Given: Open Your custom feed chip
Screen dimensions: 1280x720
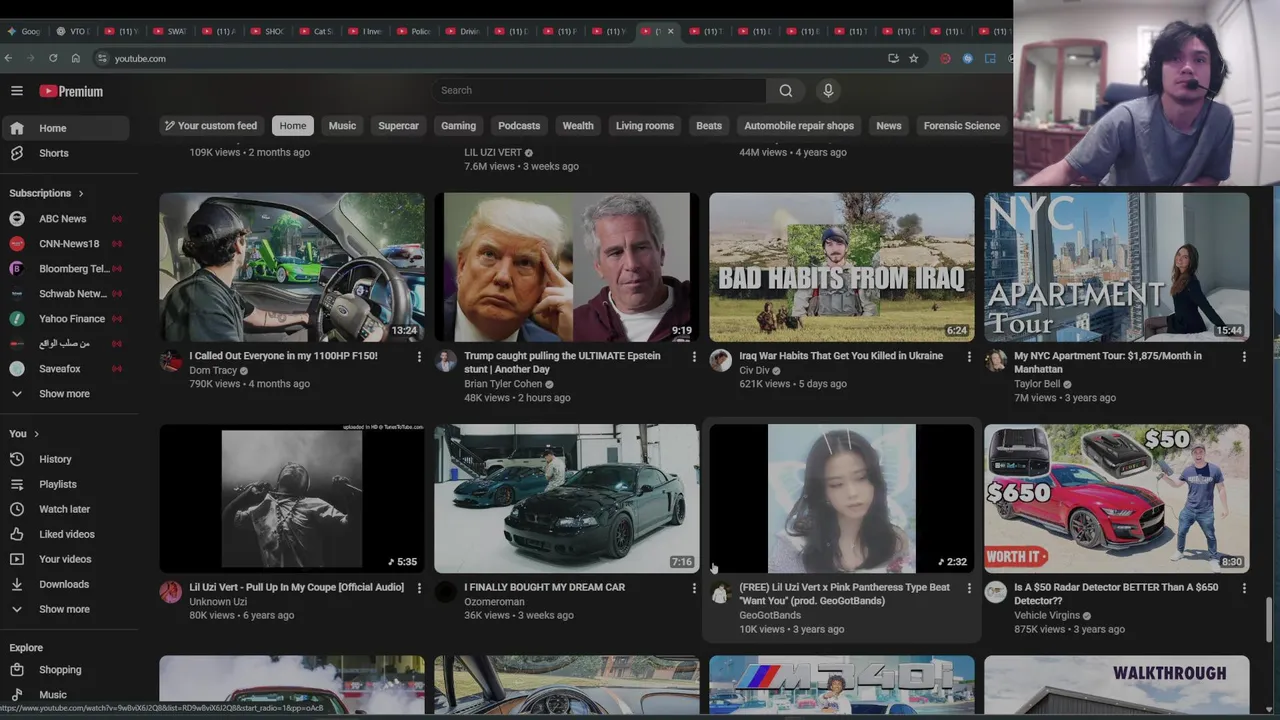Looking at the screenshot, I should [x=211, y=126].
